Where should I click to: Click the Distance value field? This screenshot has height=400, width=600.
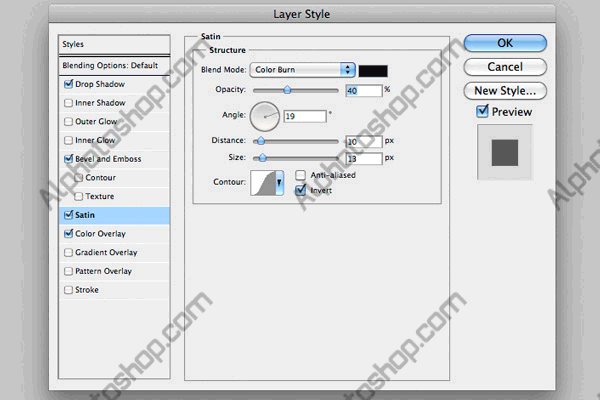tap(364, 142)
